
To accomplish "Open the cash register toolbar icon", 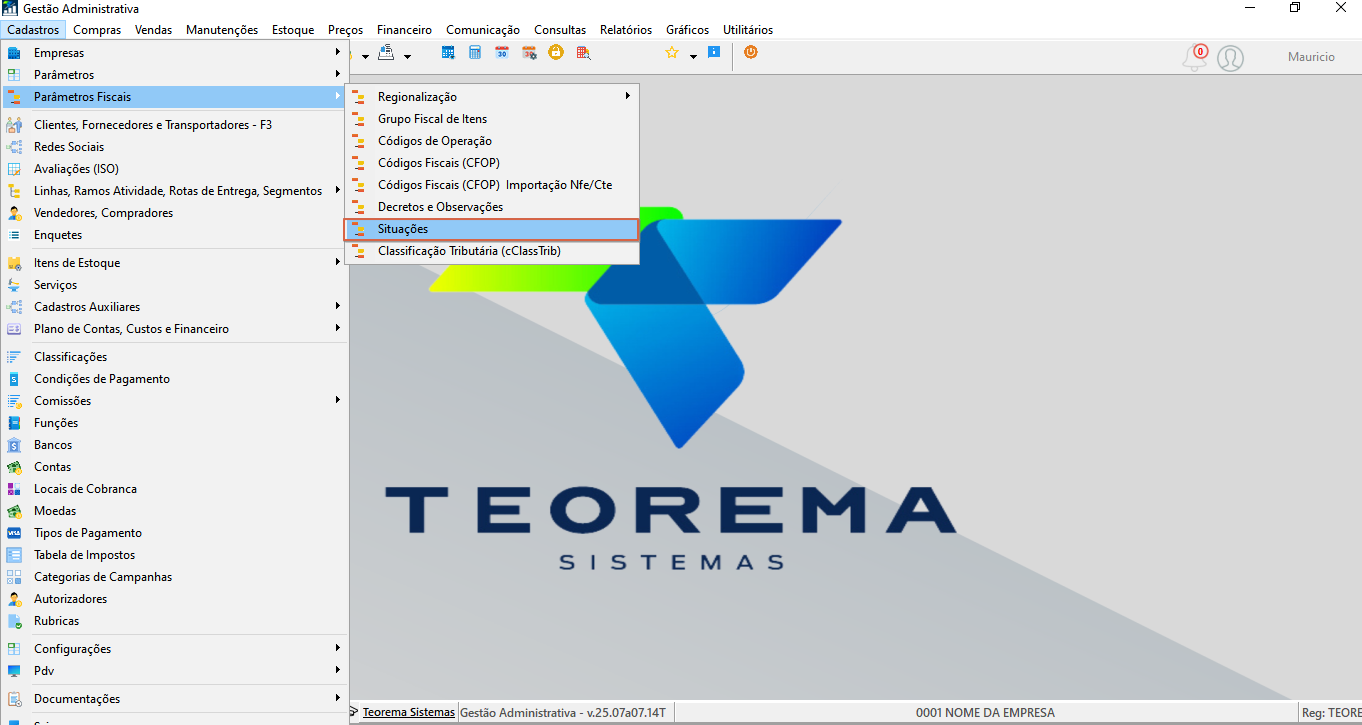I will [x=387, y=53].
